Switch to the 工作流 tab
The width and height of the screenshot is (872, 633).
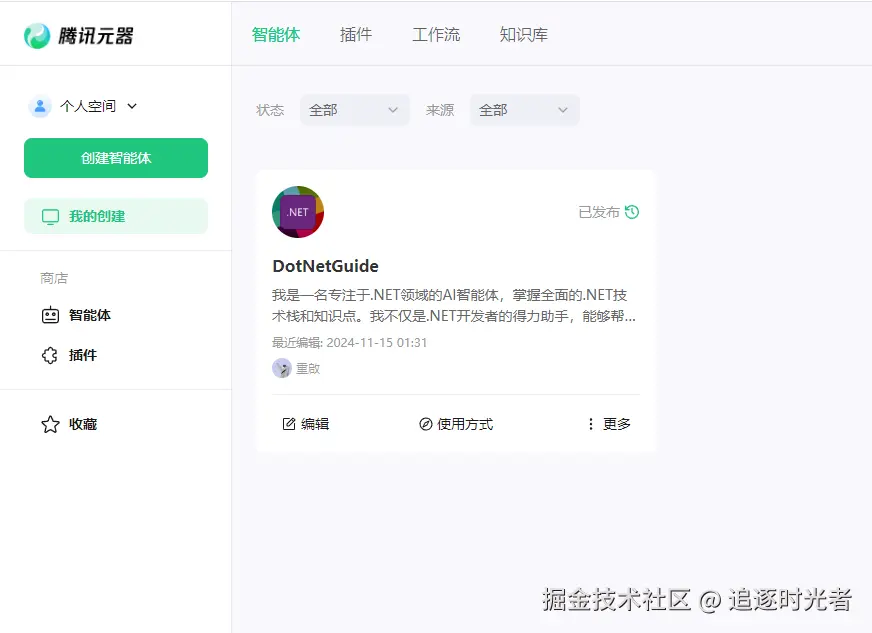pos(436,34)
